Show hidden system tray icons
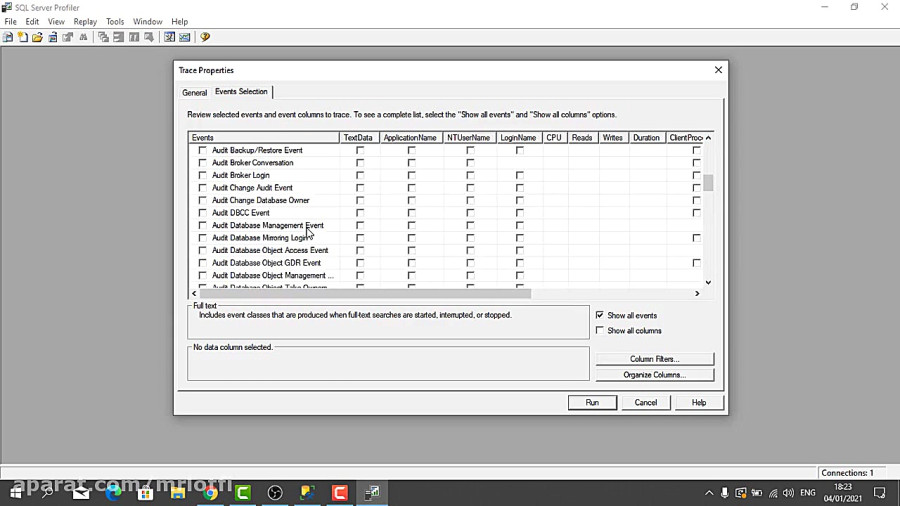 pos(709,493)
